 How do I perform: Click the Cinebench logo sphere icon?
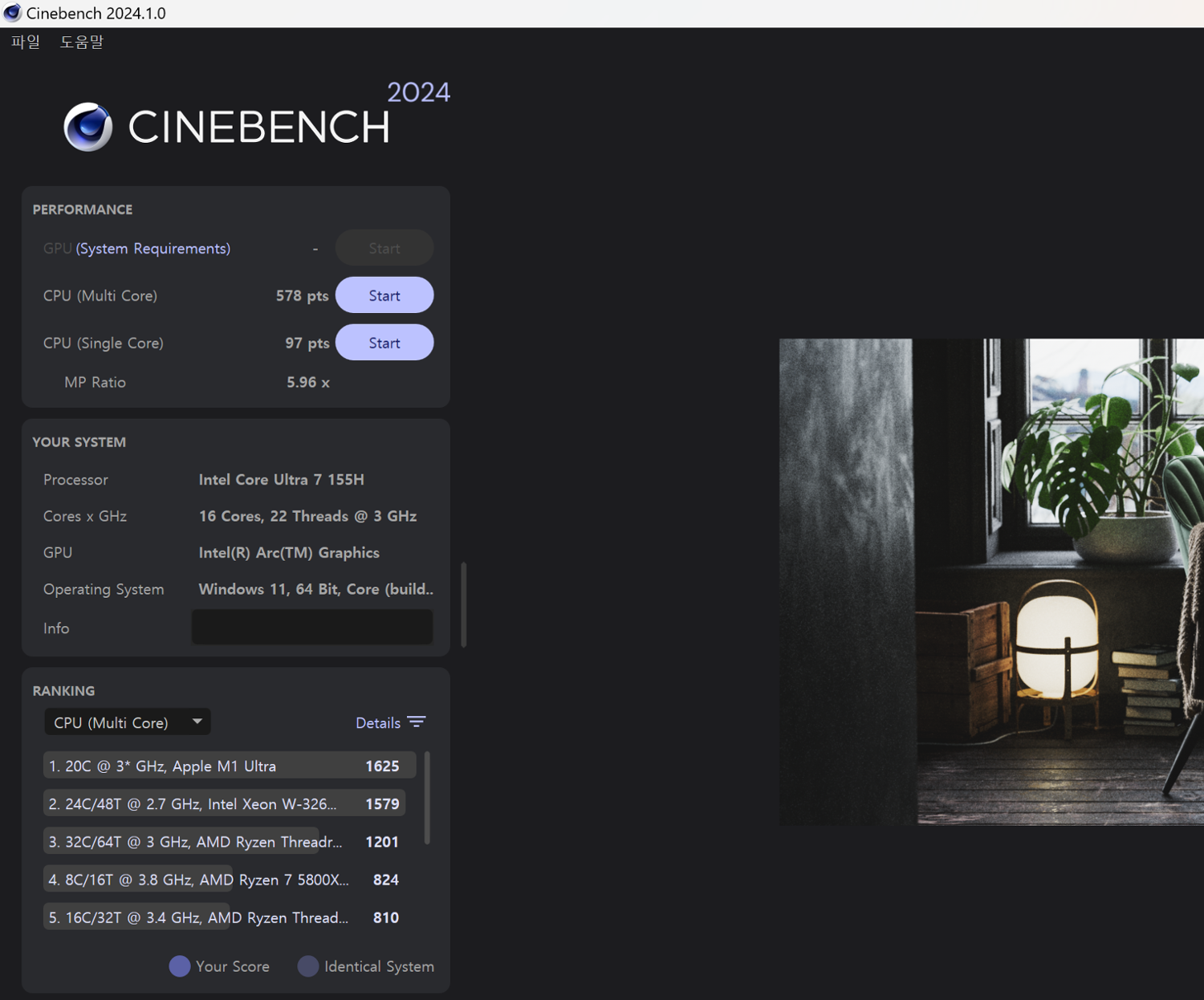point(88,127)
